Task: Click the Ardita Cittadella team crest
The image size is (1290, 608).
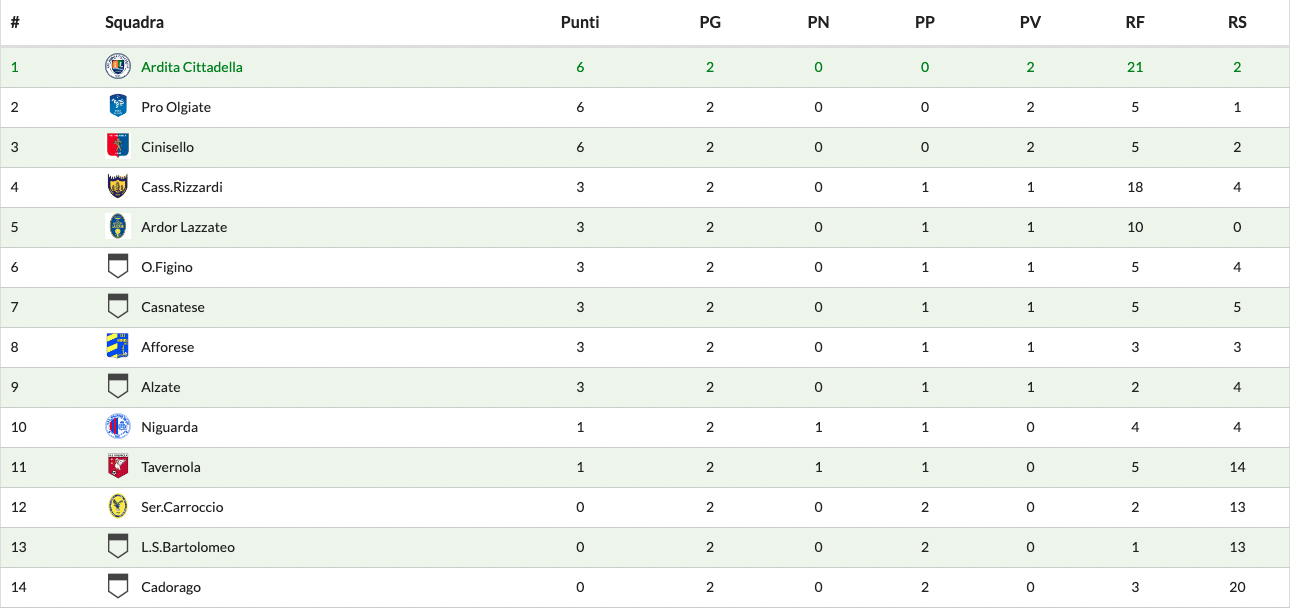Action: pyautogui.click(x=118, y=67)
